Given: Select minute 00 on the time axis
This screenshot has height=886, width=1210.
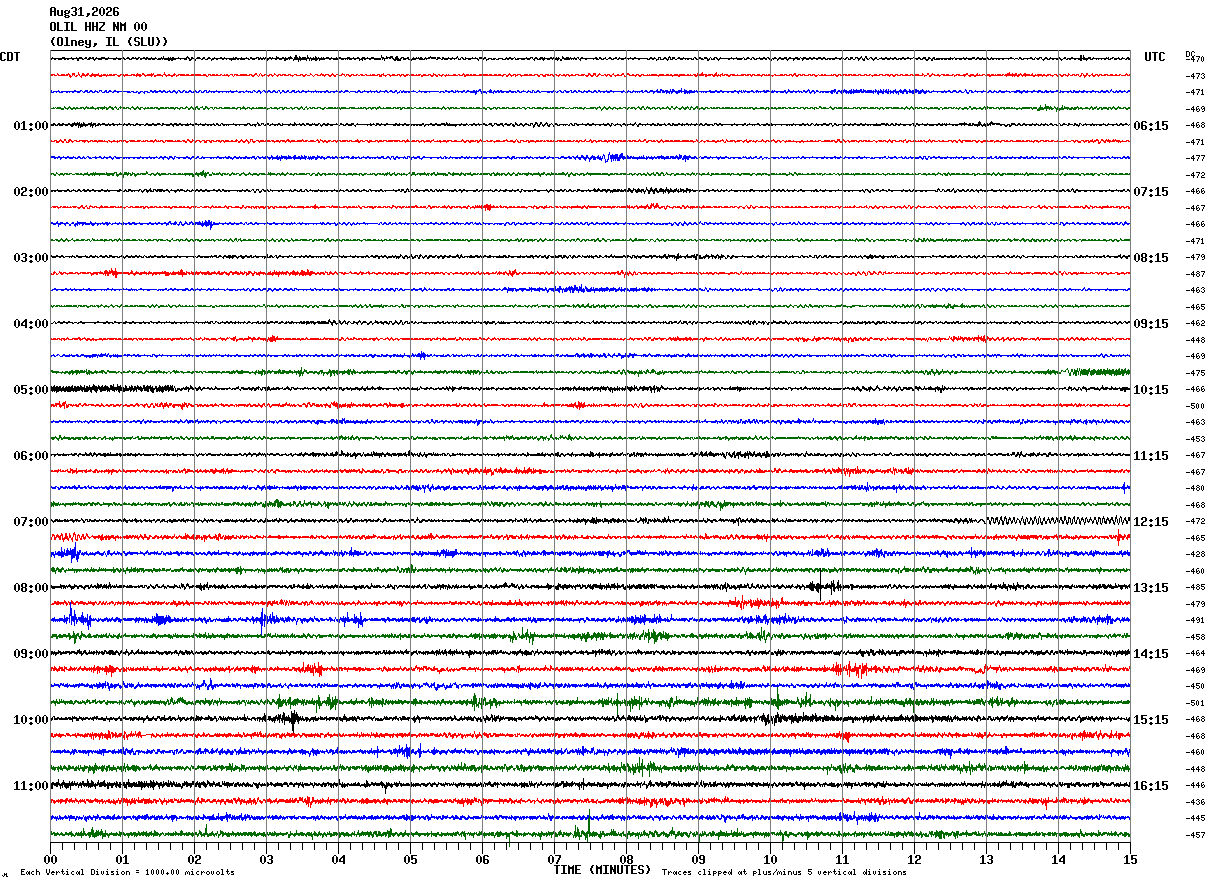Looking at the screenshot, I should point(51,859).
